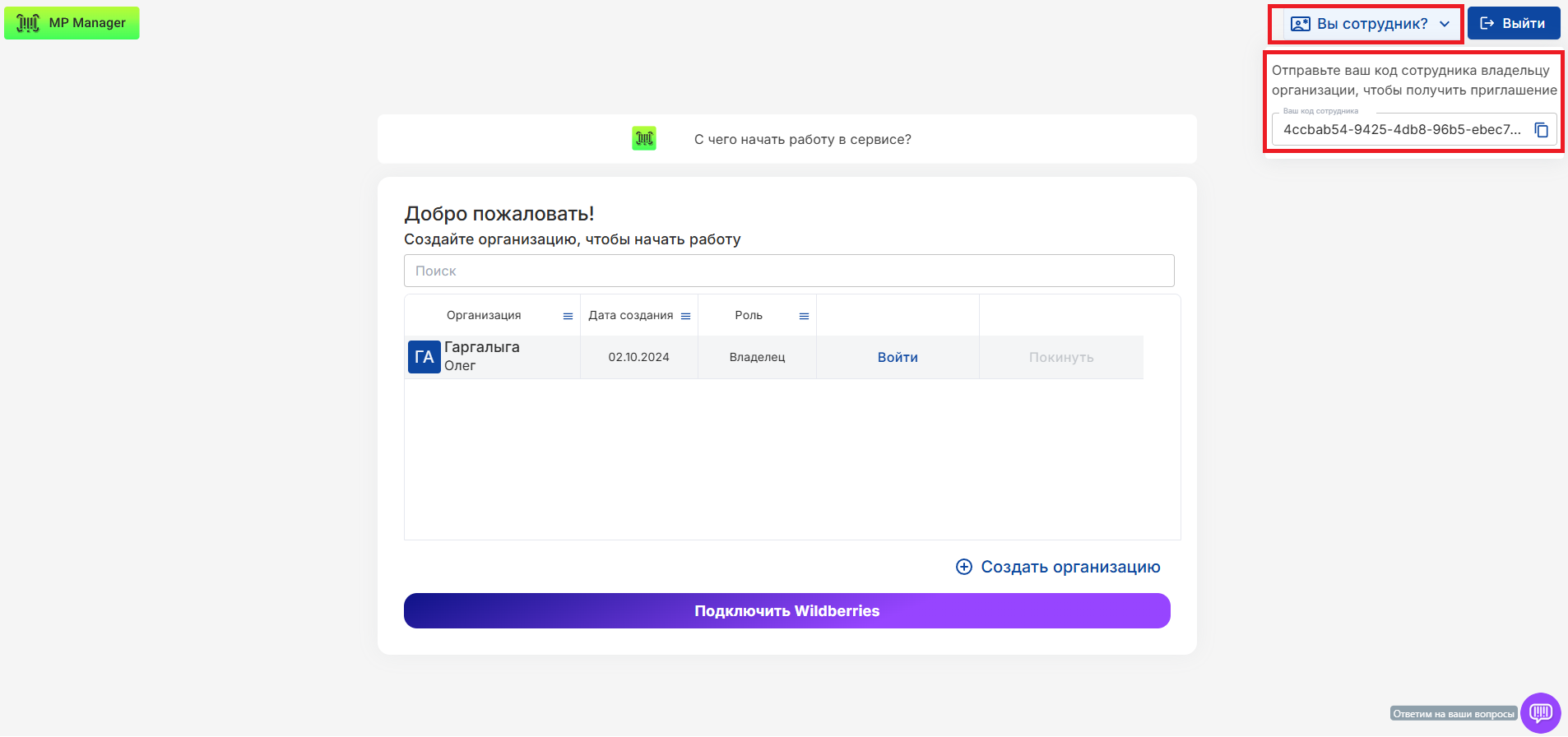The height and width of the screenshot is (737, 1568).
Task: Click the Создать организацию link
Action: click(x=1069, y=567)
